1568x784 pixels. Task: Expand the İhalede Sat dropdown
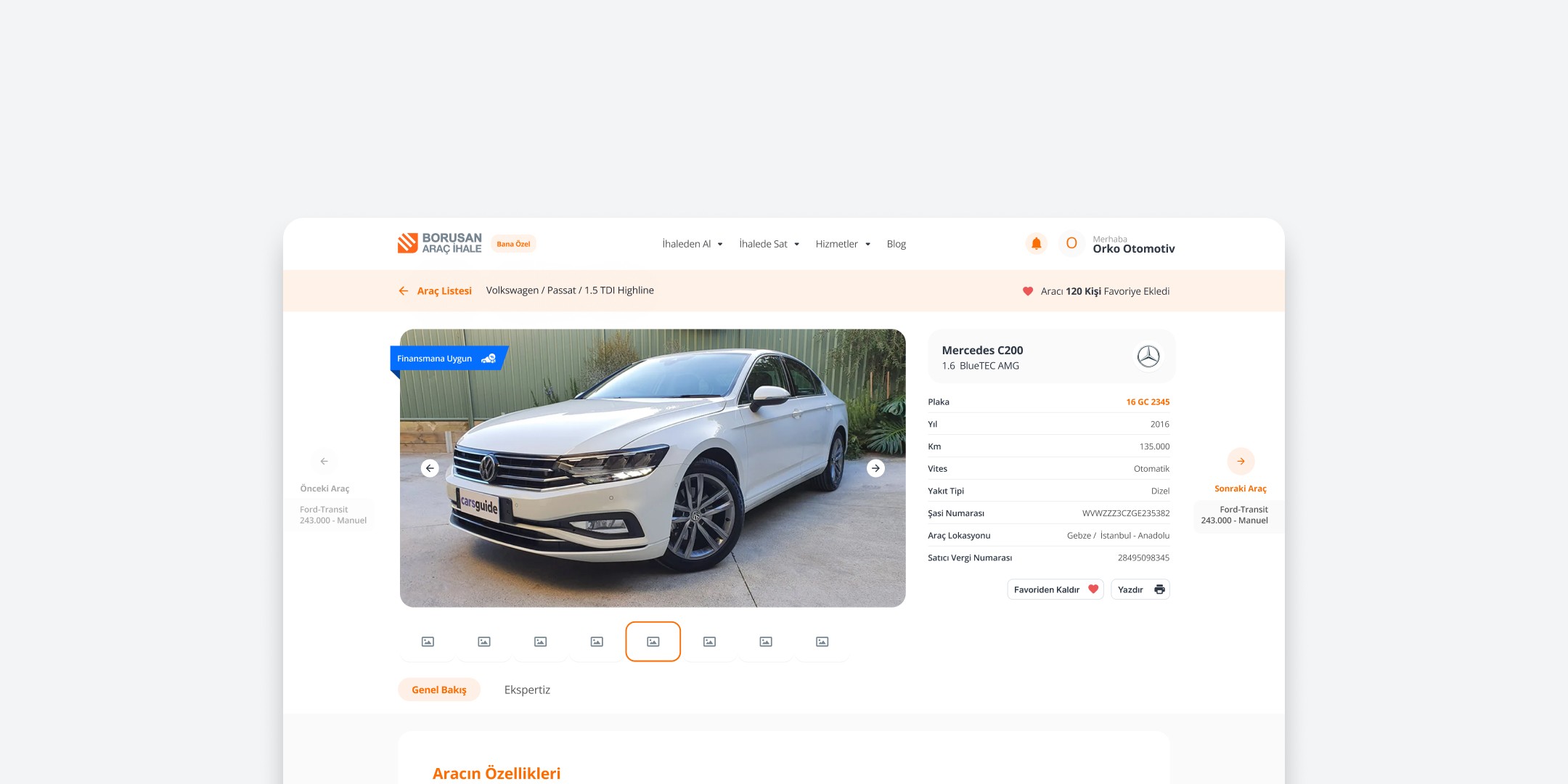(x=769, y=244)
